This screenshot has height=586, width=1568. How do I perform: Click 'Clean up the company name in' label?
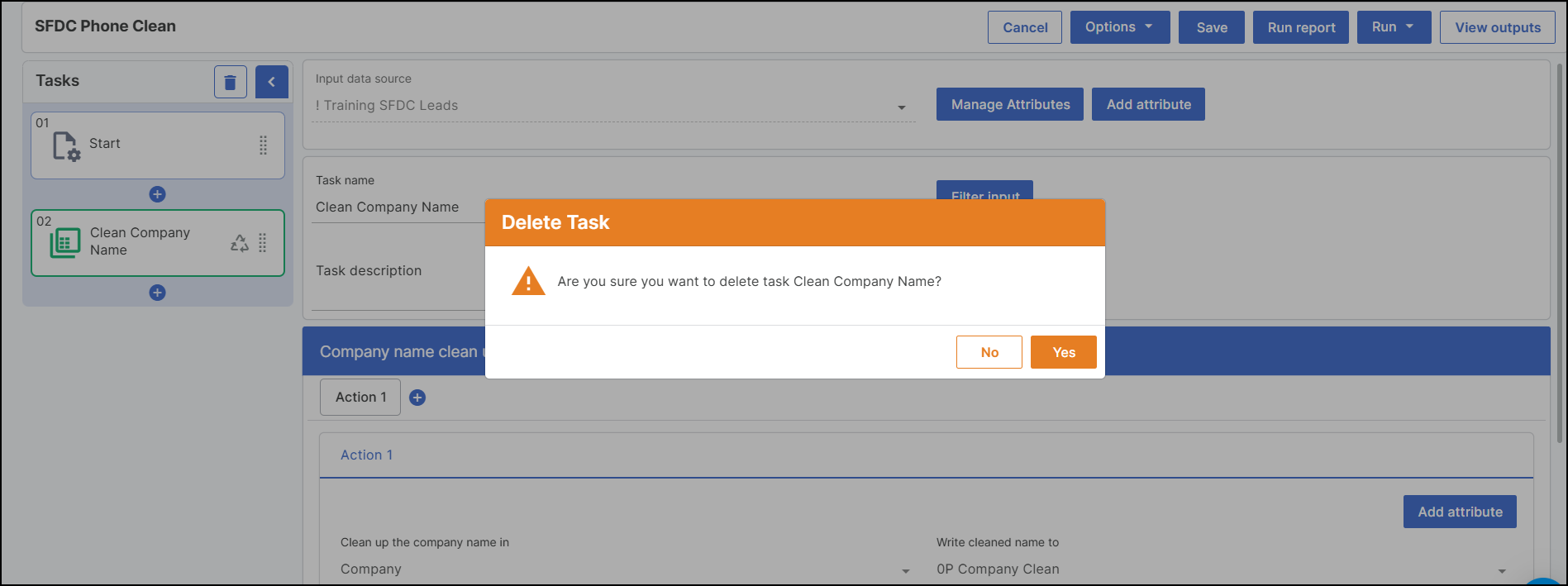pyautogui.click(x=425, y=543)
